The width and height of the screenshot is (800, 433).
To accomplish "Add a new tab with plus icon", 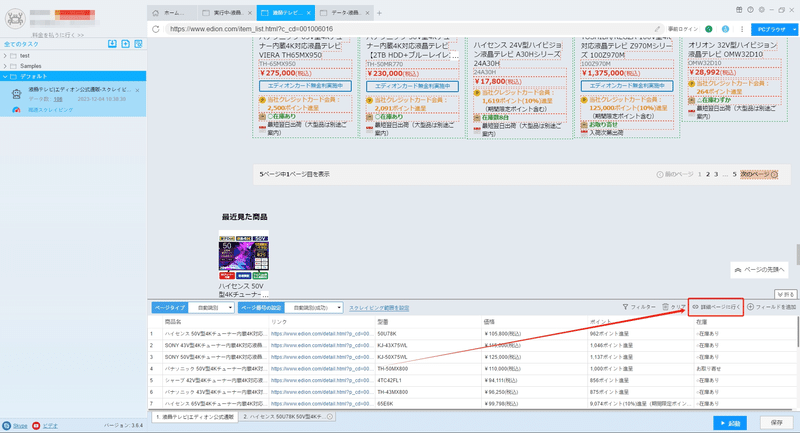I will click(x=379, y=13).
